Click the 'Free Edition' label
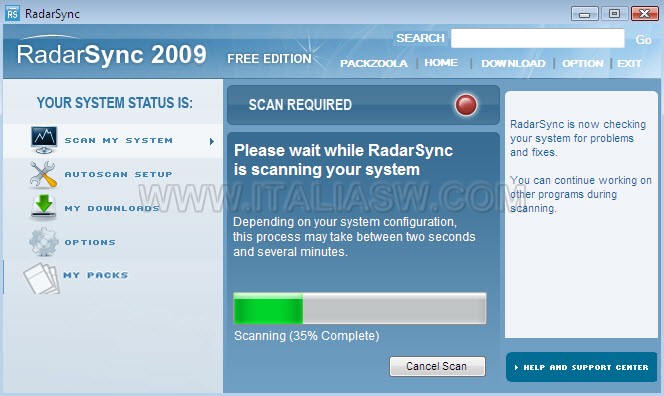The height and width of the screenshot is (396, 664). [269, 59]
